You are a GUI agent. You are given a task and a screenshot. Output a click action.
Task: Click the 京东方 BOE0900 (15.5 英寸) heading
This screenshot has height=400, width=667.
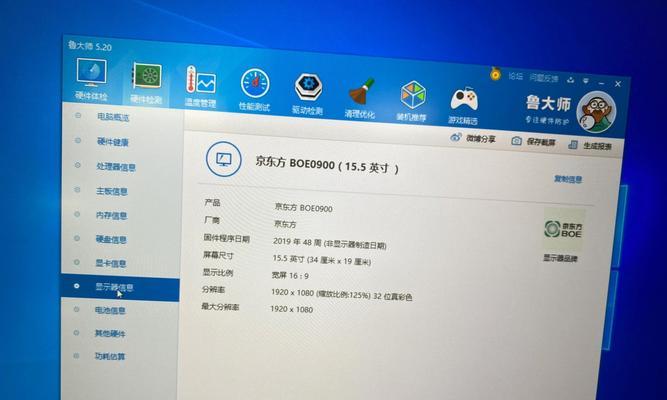(x=327, y=165)
